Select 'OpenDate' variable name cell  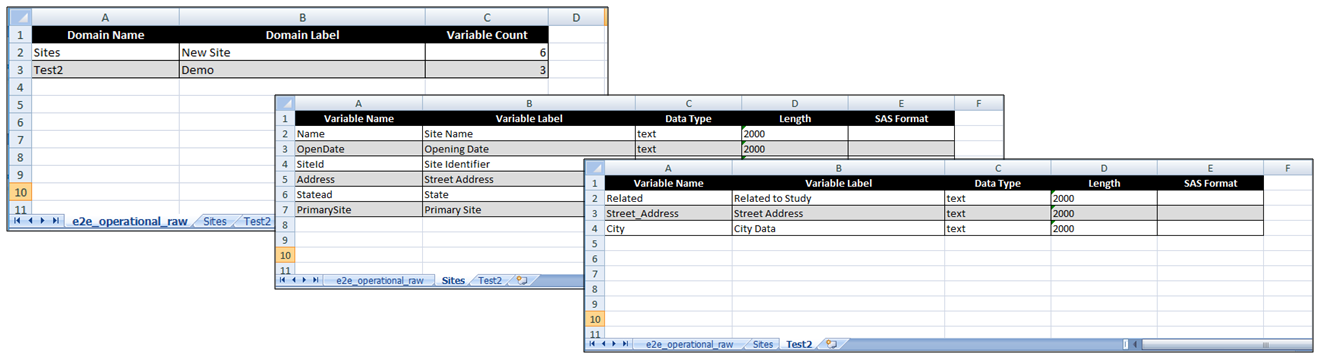[x=359, y=149]
